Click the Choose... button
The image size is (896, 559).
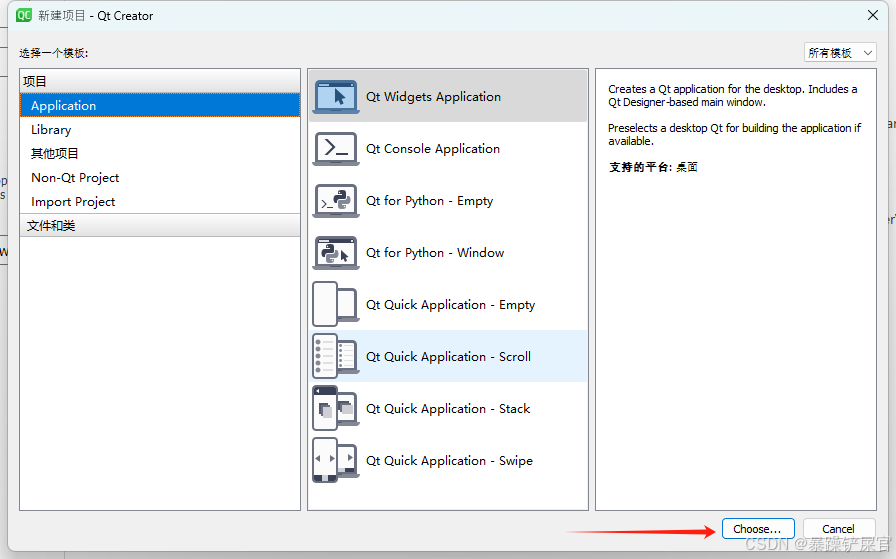[x=758, y=529]
